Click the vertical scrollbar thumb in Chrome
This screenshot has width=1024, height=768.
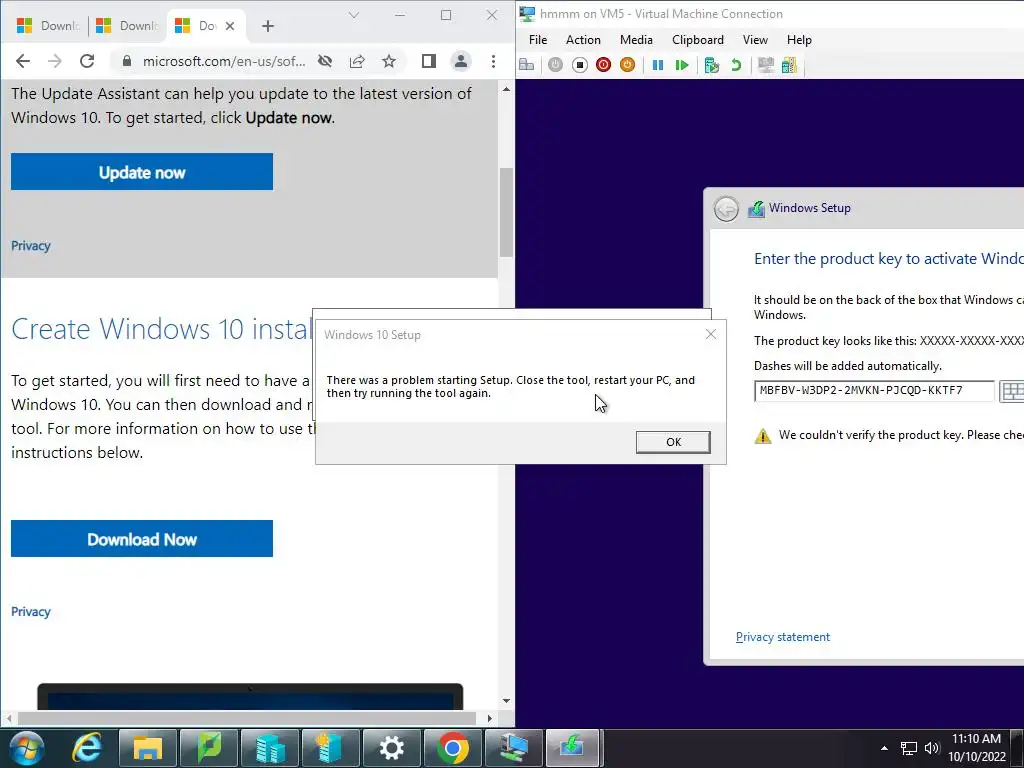[506, 212]
